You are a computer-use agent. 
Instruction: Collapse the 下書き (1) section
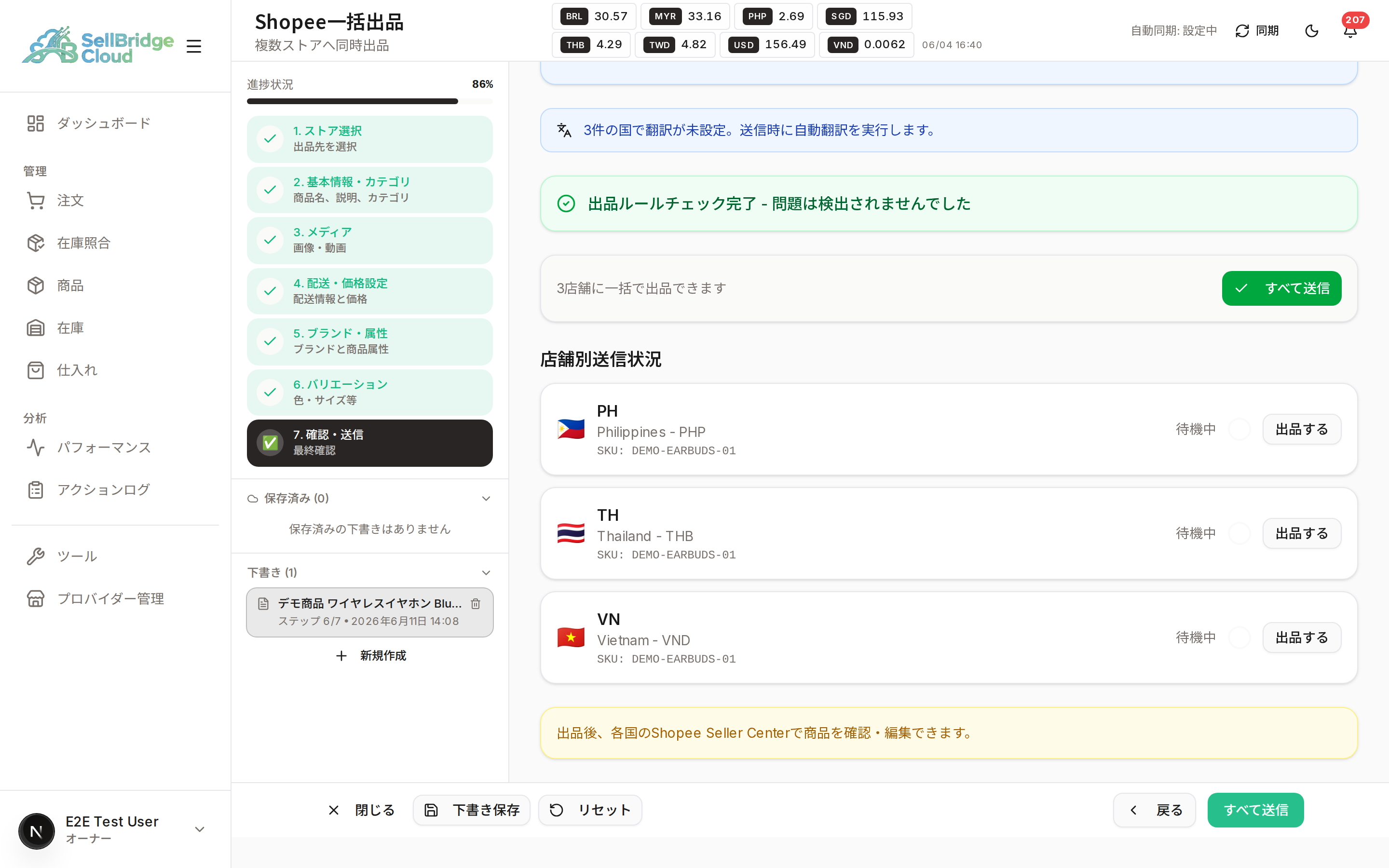pyautogui.click(x=369, y=572)
